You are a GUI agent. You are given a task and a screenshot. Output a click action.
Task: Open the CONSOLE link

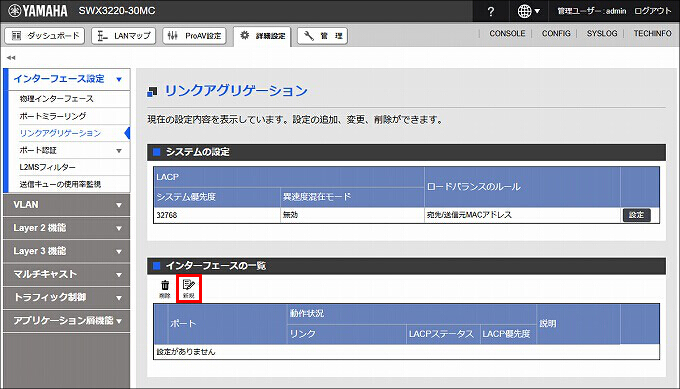[507, 33]
